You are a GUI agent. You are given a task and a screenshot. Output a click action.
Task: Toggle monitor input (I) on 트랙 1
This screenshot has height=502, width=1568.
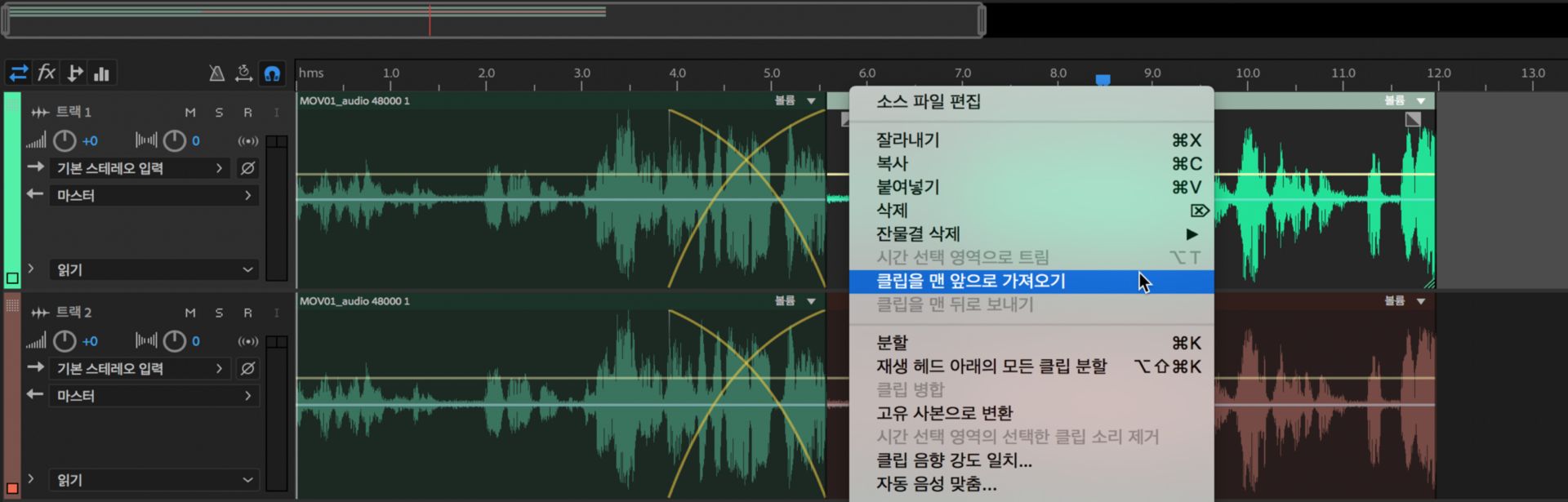coord(276,113)
